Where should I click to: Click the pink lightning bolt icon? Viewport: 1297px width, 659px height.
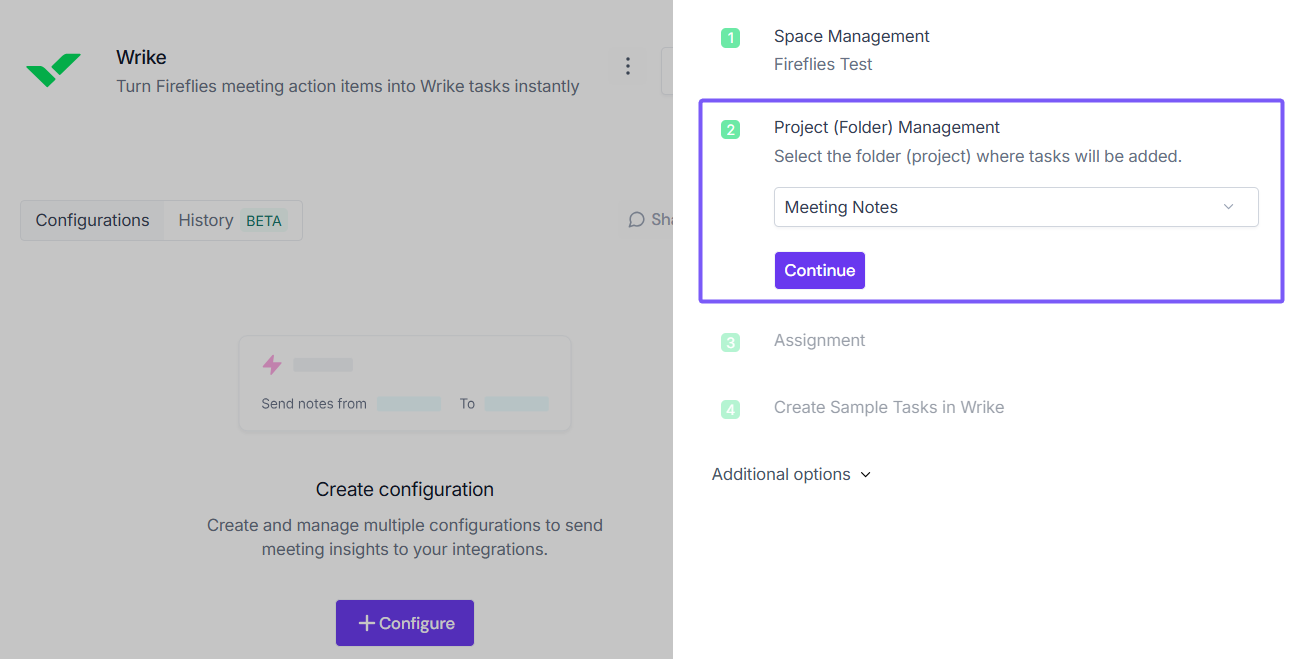coord(272,365)
